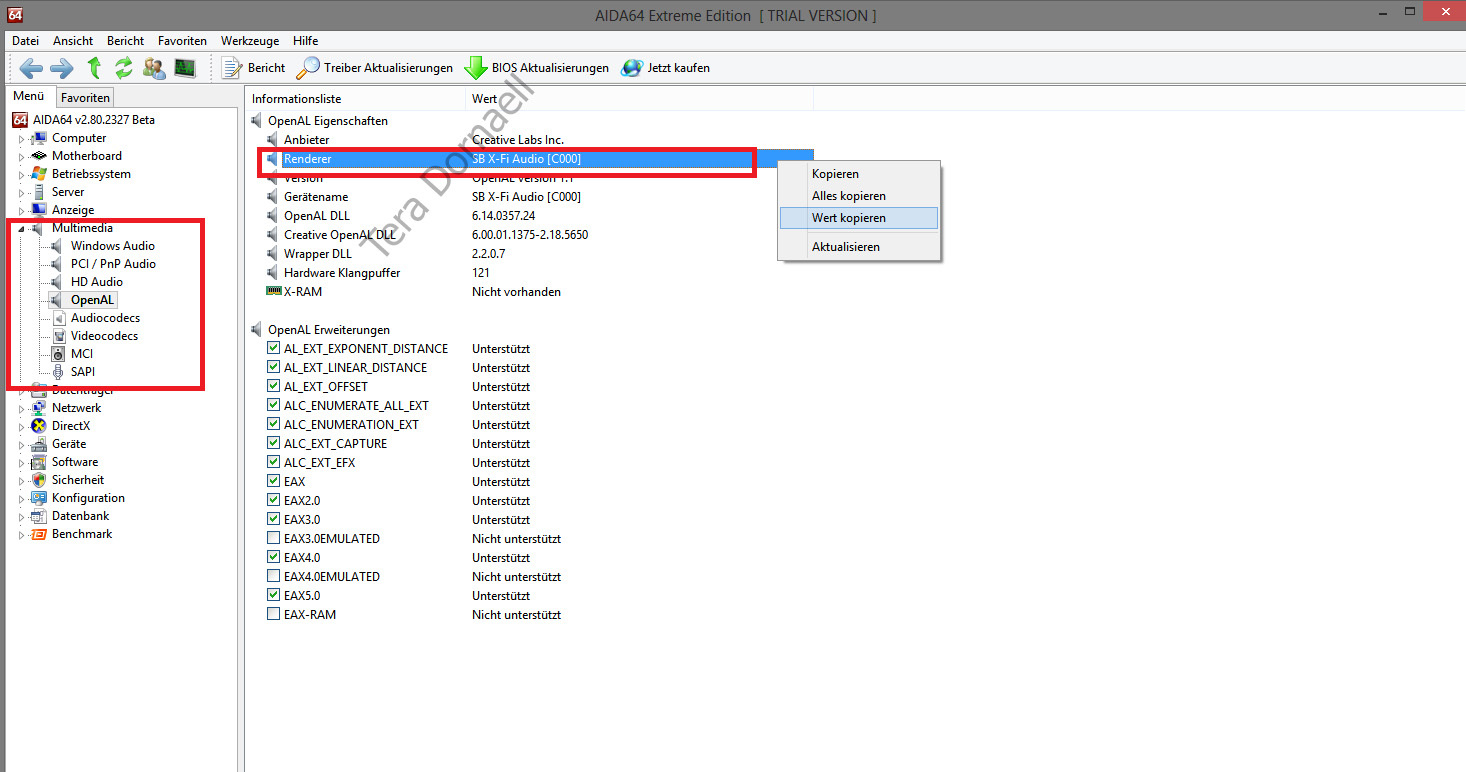Click the Jetzt kaufen toolbar button
1466x772 pixels.
pyautogui.click(x=666, y=68)
